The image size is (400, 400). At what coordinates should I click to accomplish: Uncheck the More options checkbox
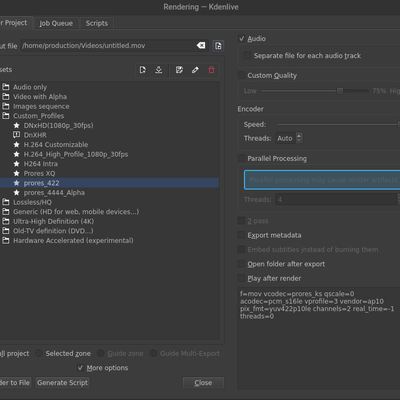80,368
